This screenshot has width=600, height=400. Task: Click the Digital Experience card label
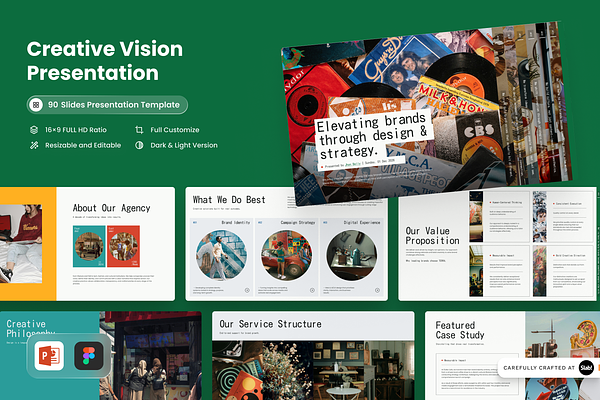coord(362,222)
